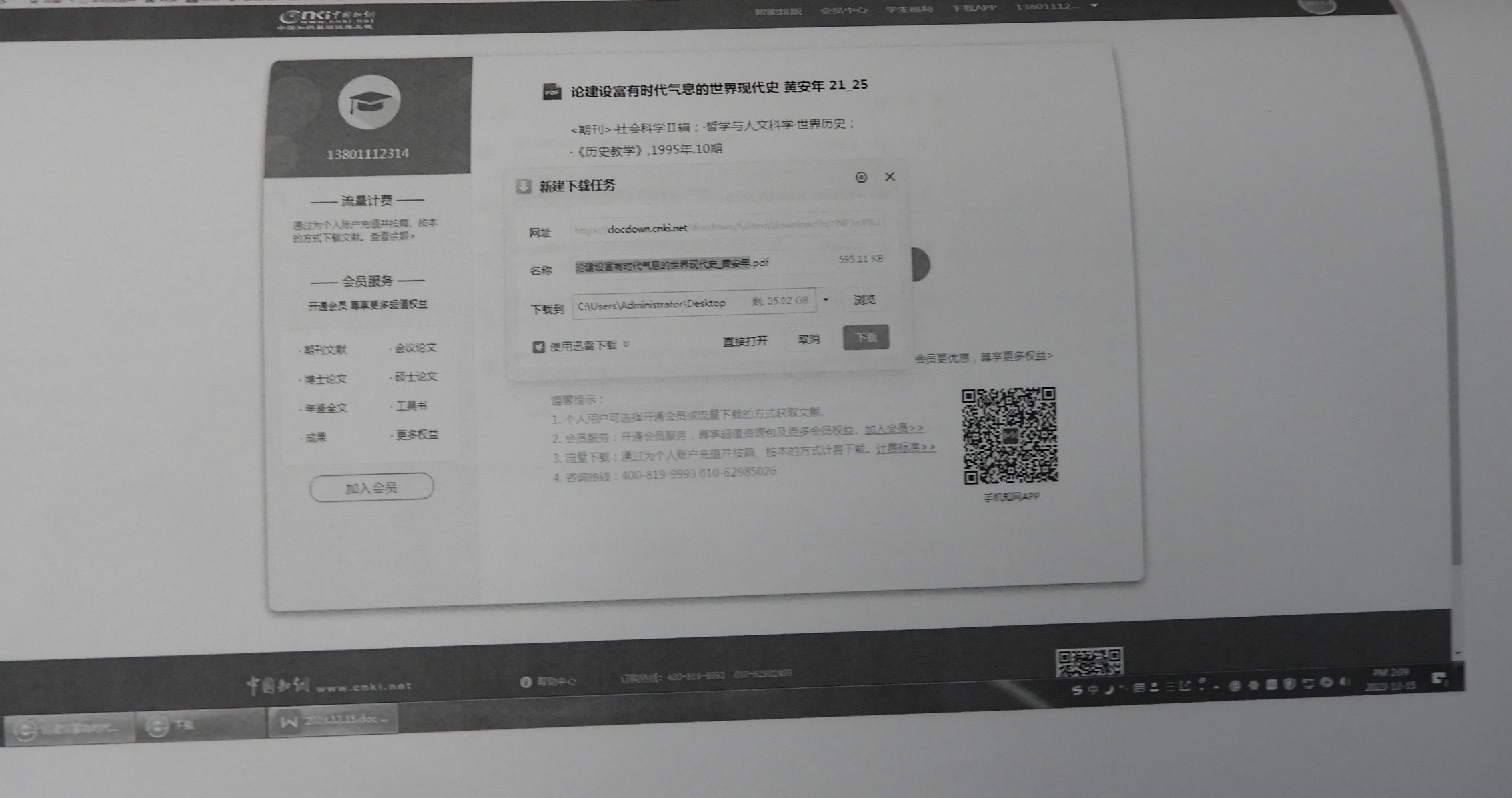Screen dimensions: 1512x798
Task: Open 学生福利 in top navigation
Action: 909,9
